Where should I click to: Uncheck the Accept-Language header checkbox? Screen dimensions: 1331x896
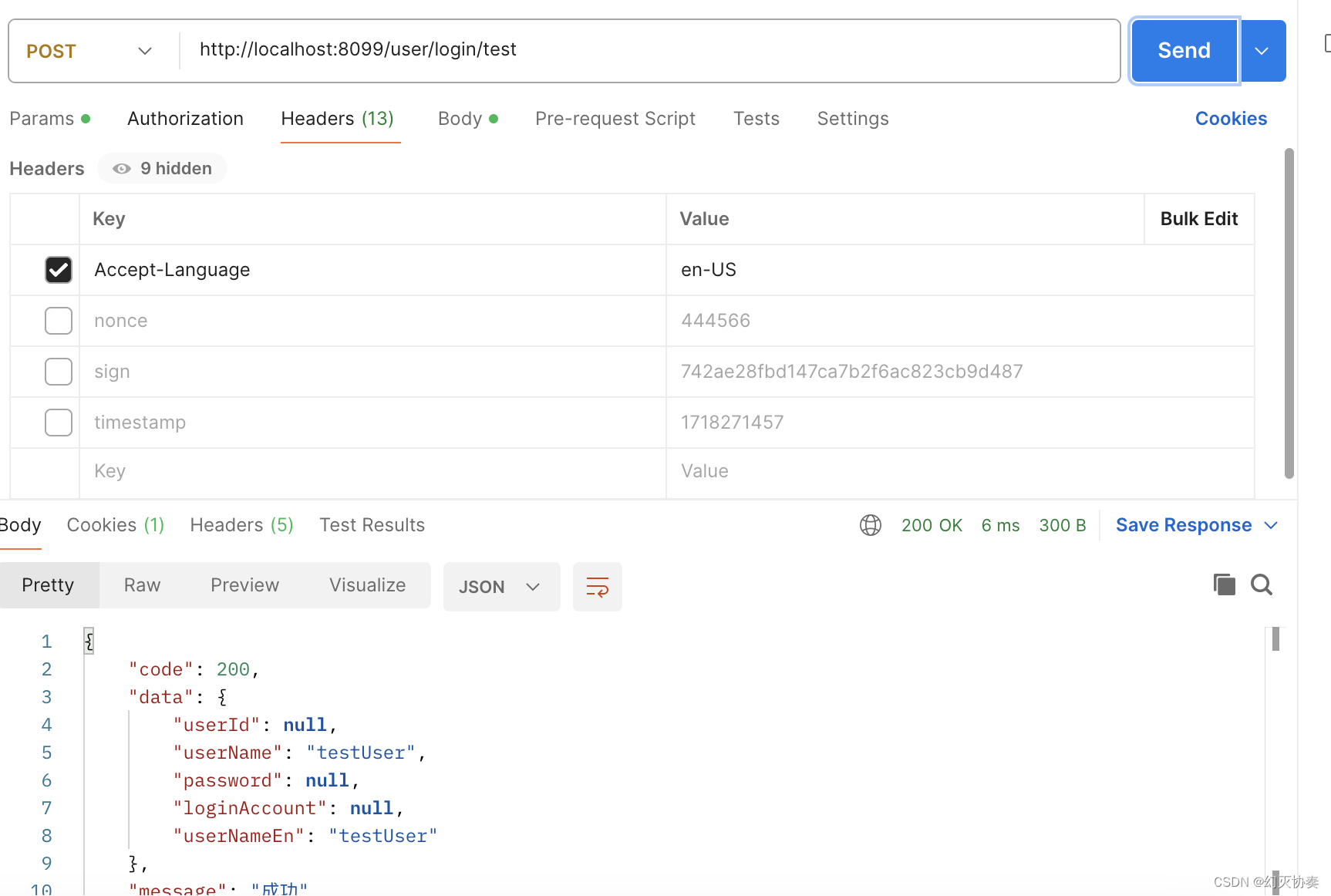tap(59, 270)
